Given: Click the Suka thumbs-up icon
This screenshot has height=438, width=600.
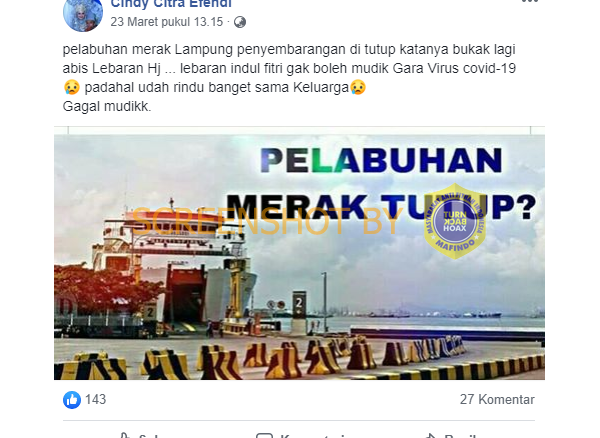Looking at the screenshot, I should click(124, 435).
